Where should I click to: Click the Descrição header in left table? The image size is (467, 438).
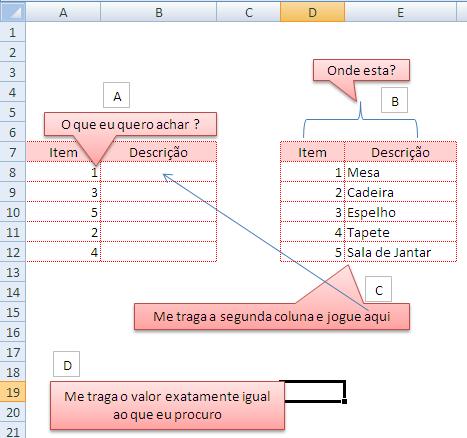159,152
